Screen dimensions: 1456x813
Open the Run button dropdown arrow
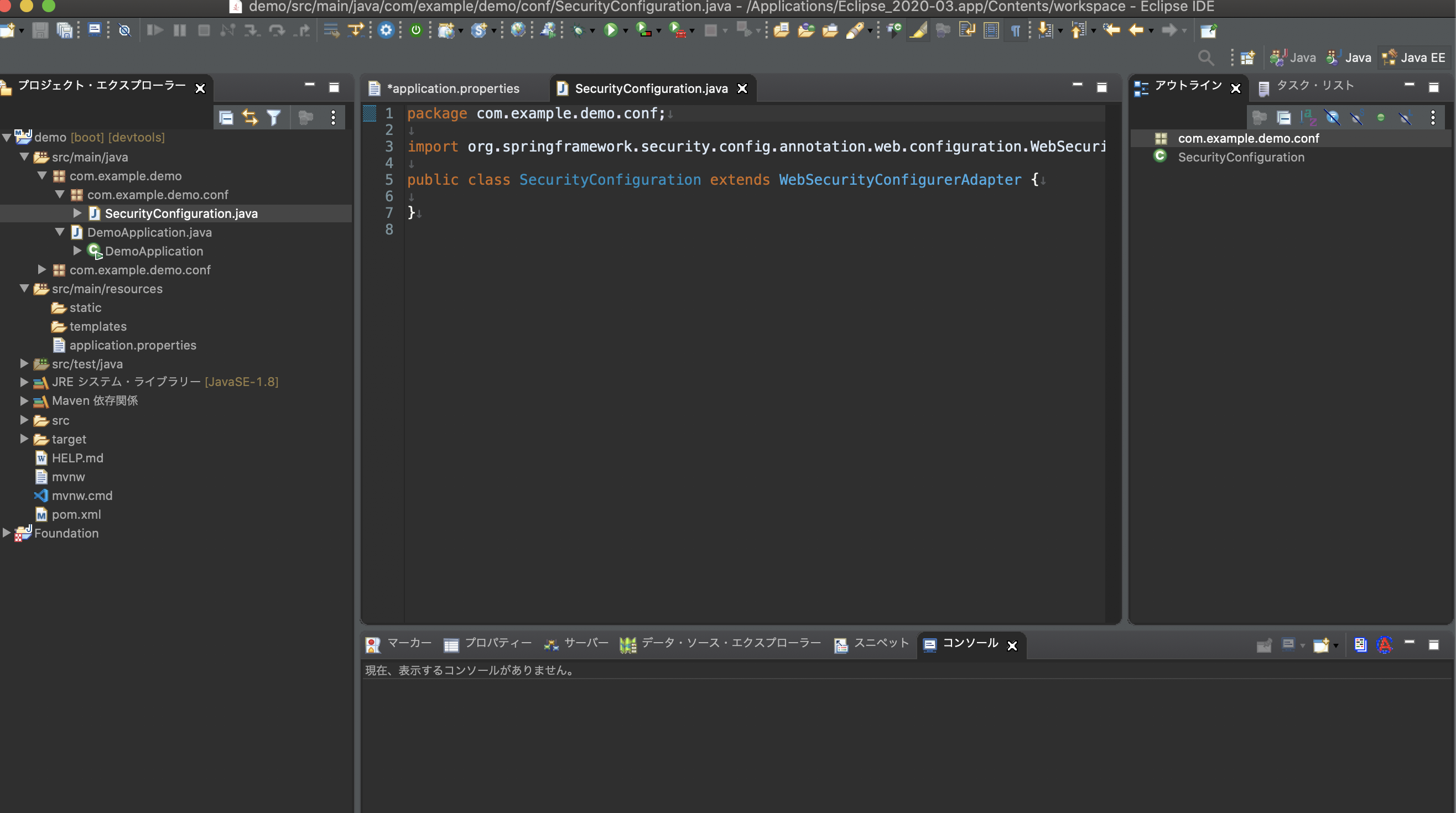[x=626, y=31]
